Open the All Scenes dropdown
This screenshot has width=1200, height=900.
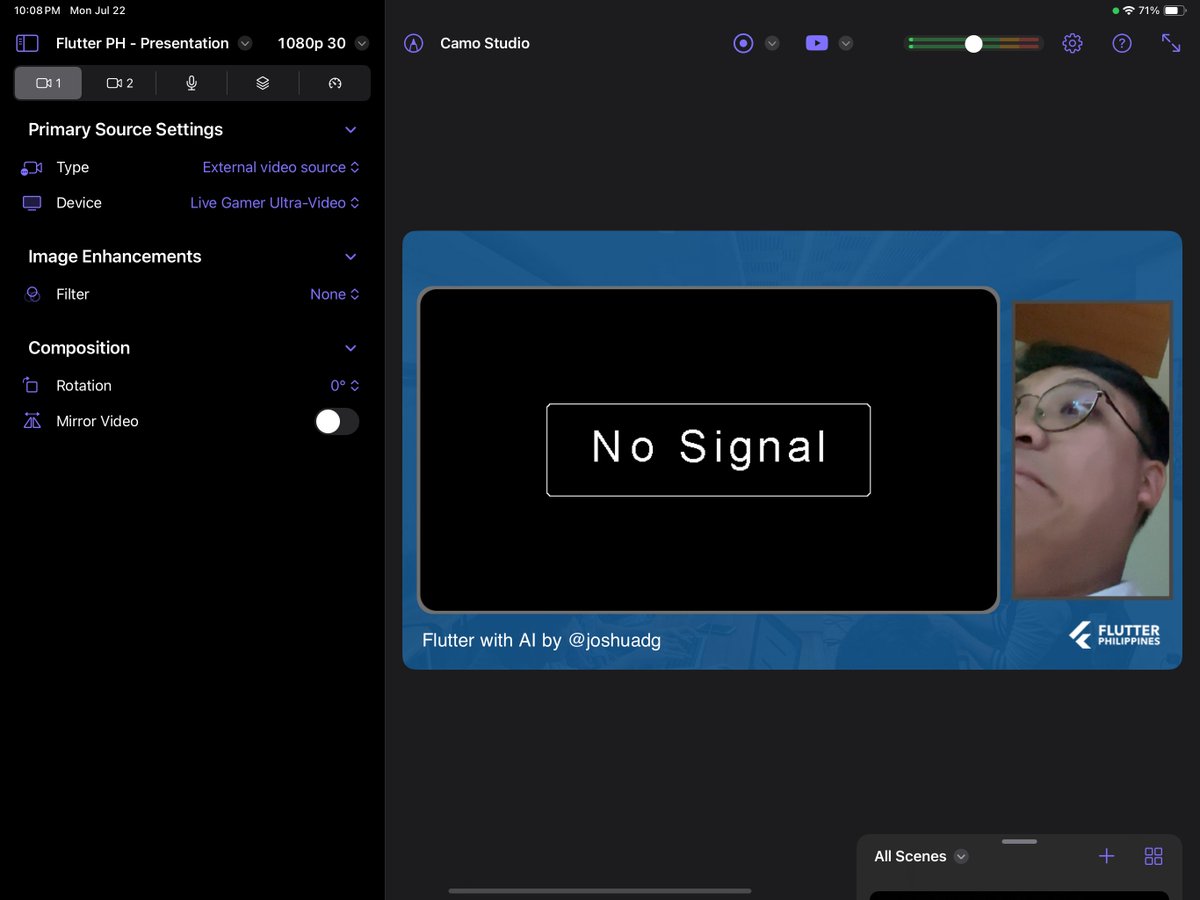[x=921, y=856]
